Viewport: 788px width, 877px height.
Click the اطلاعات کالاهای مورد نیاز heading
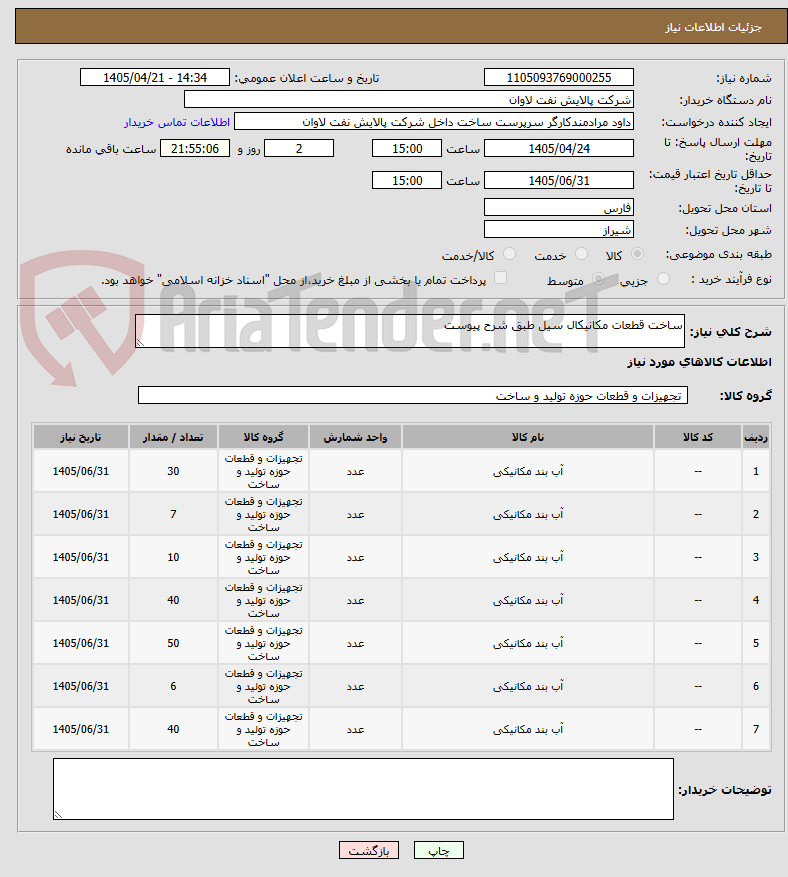click(x=699, y=362)
